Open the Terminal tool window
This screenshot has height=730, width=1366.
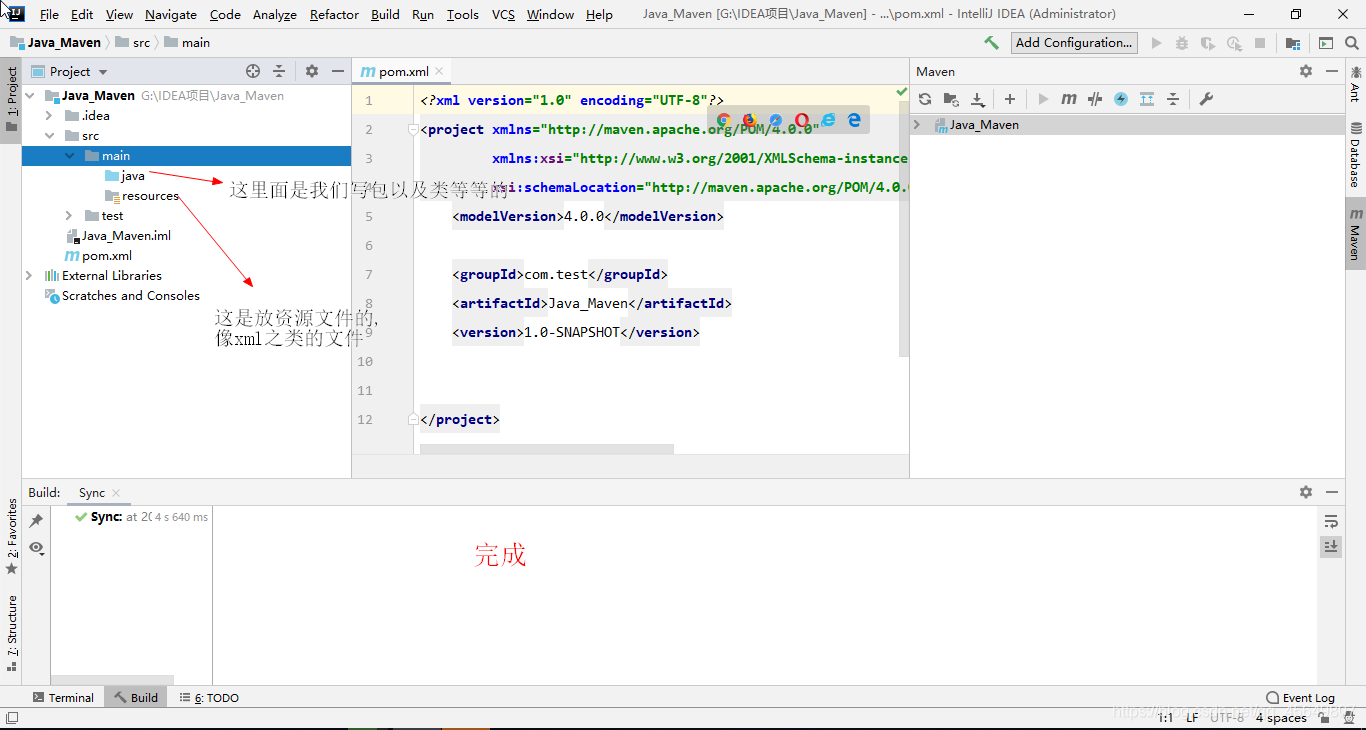point(63,698)
